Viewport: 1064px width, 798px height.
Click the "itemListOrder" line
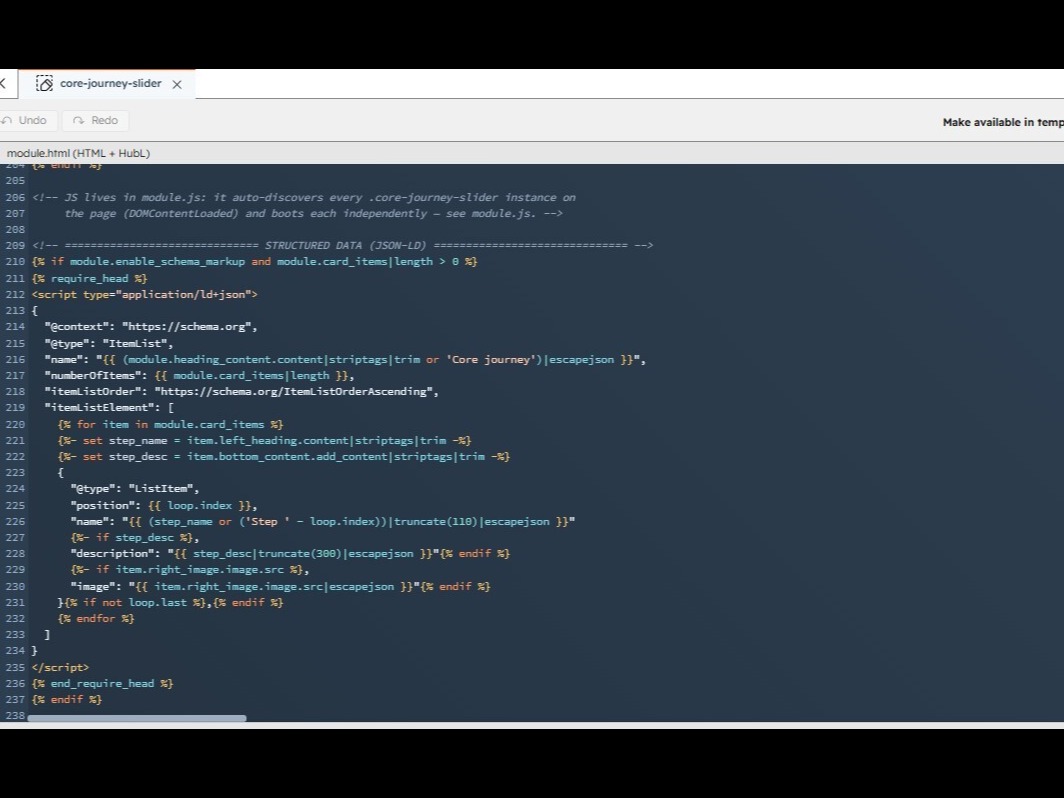242,392
